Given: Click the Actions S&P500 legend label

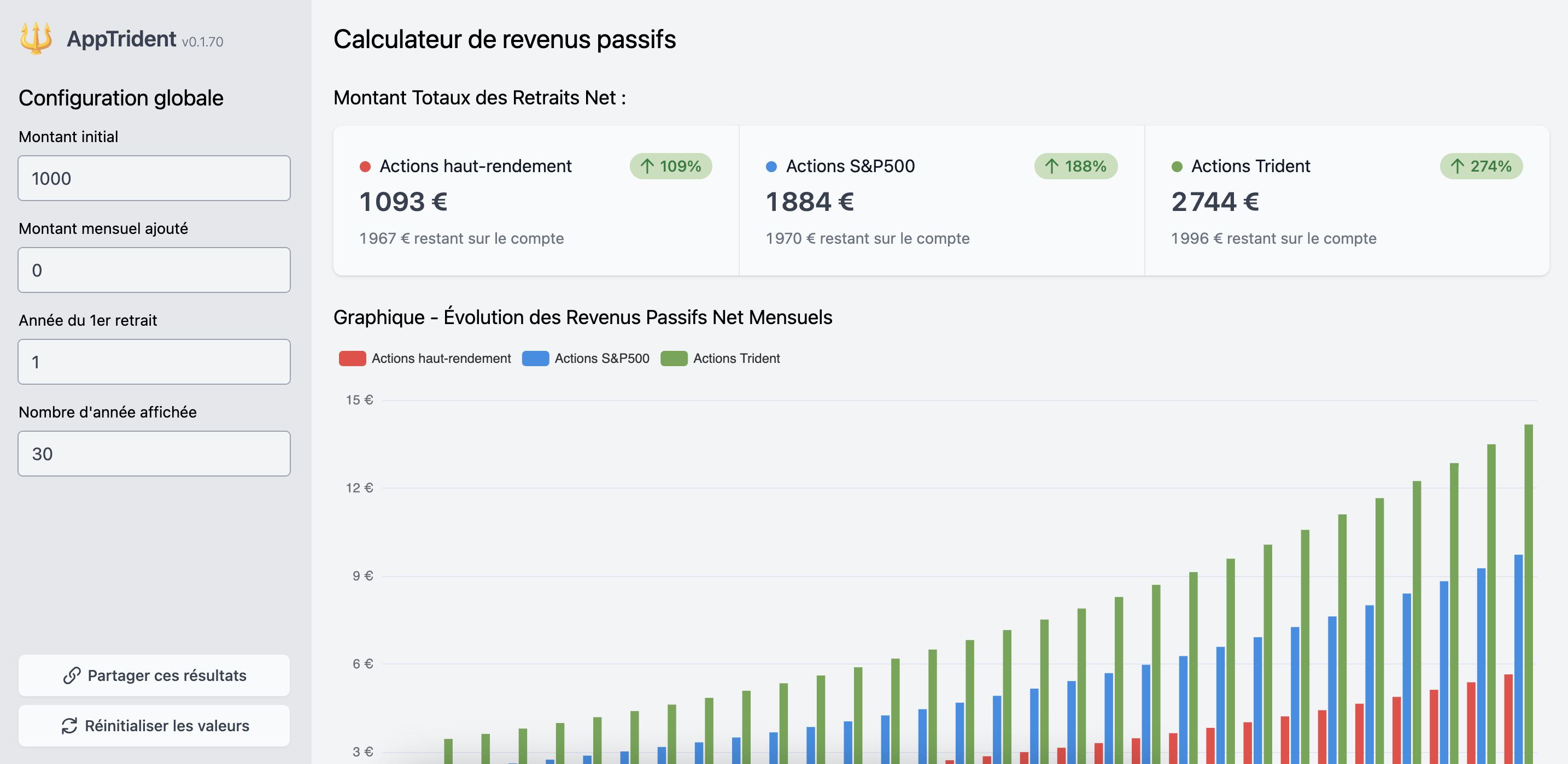Looking at the screenshot, I should (x=602, y=359).
